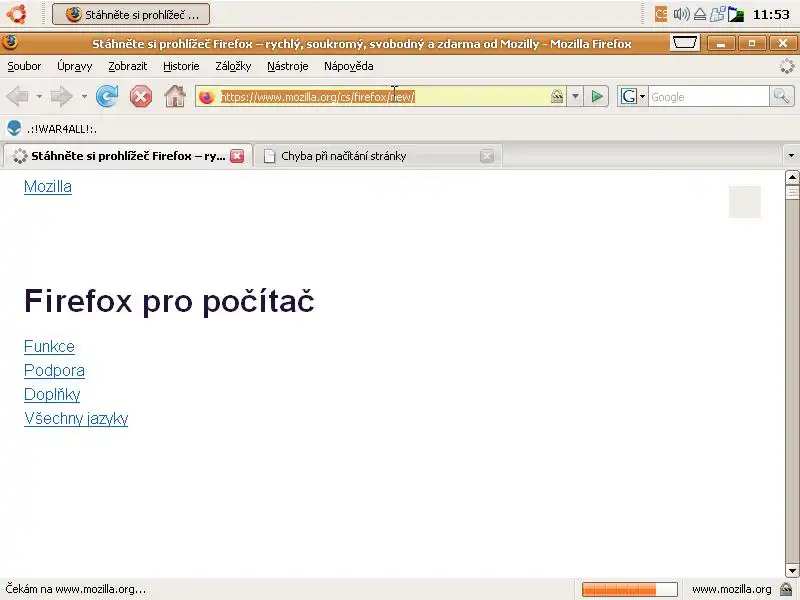
Task: Open the Back history dropdown arrow
Action: click(39, 96)
